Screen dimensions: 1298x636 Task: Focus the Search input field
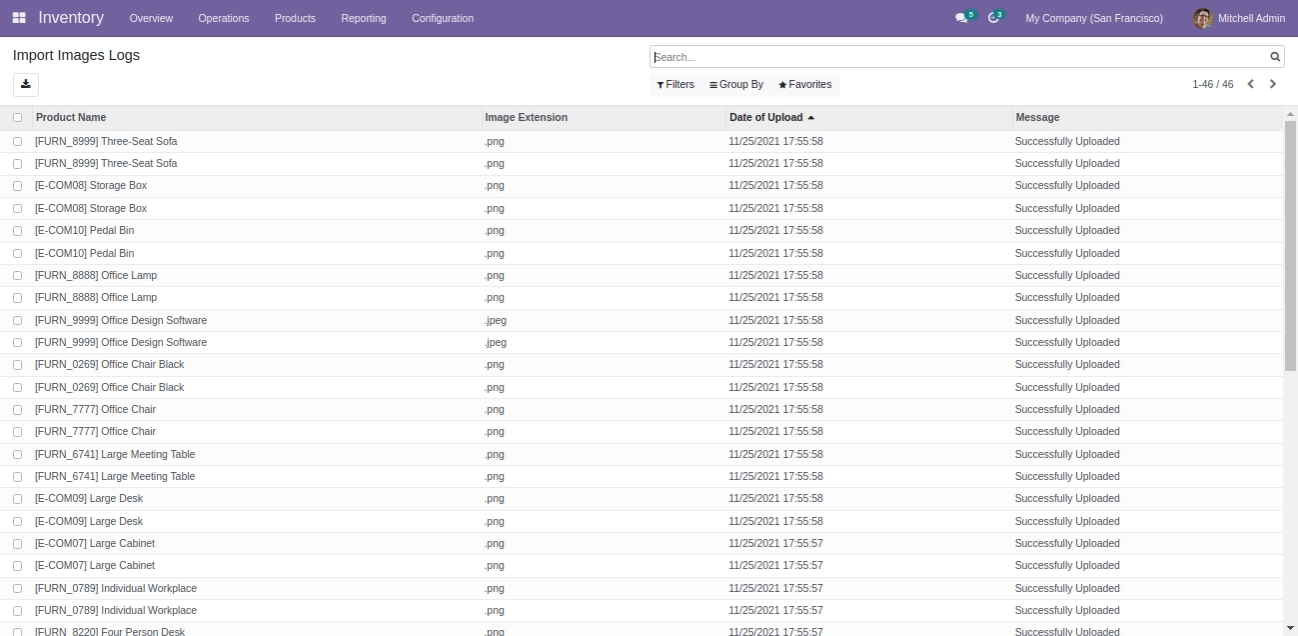pyautogui.click(x=958, y=57)
